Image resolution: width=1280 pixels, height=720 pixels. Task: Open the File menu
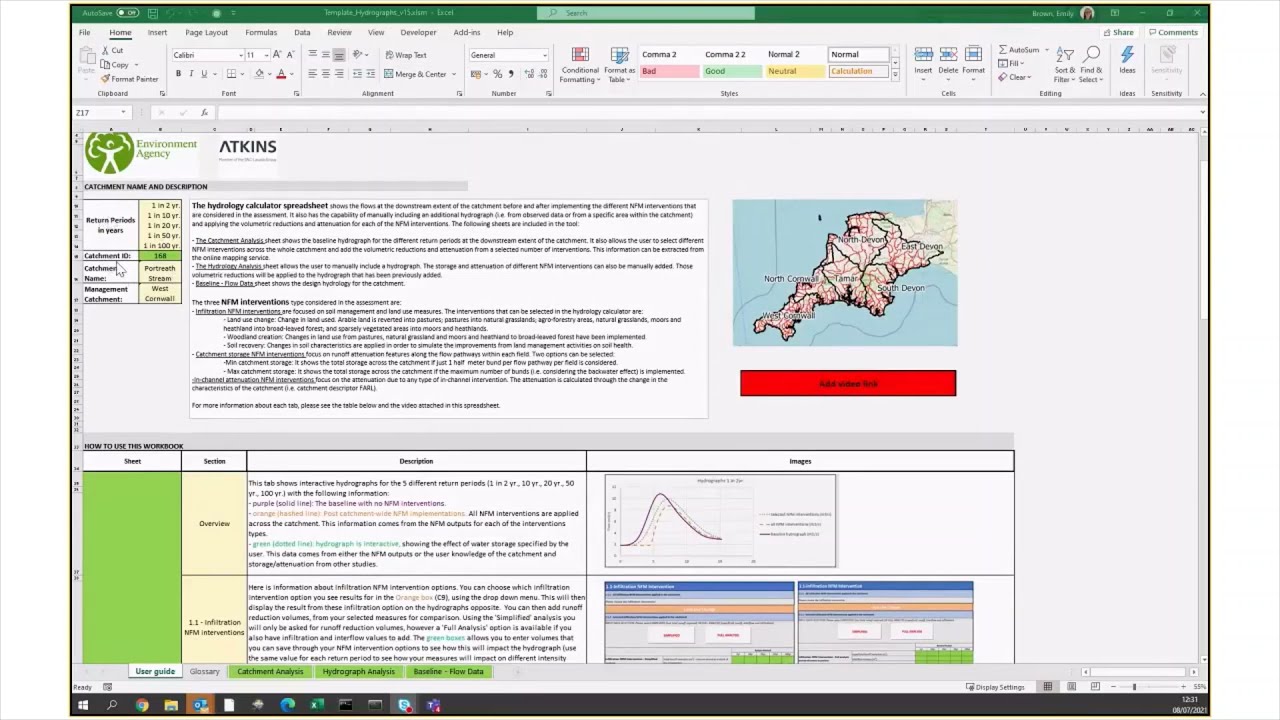point(85,33)
